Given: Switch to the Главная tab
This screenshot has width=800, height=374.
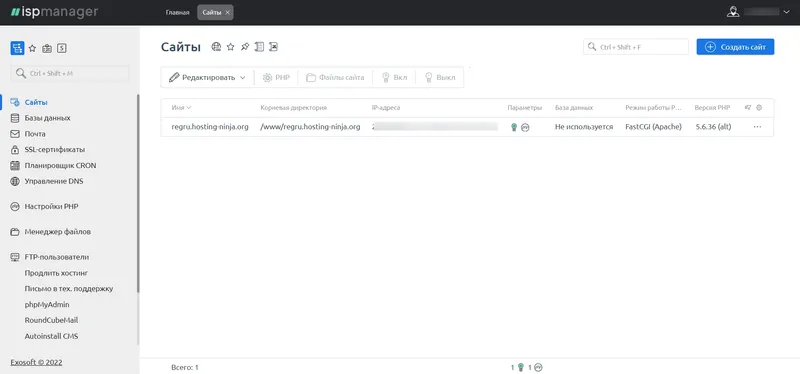Looking at the screenshot, I should click(x=178, y=12).
